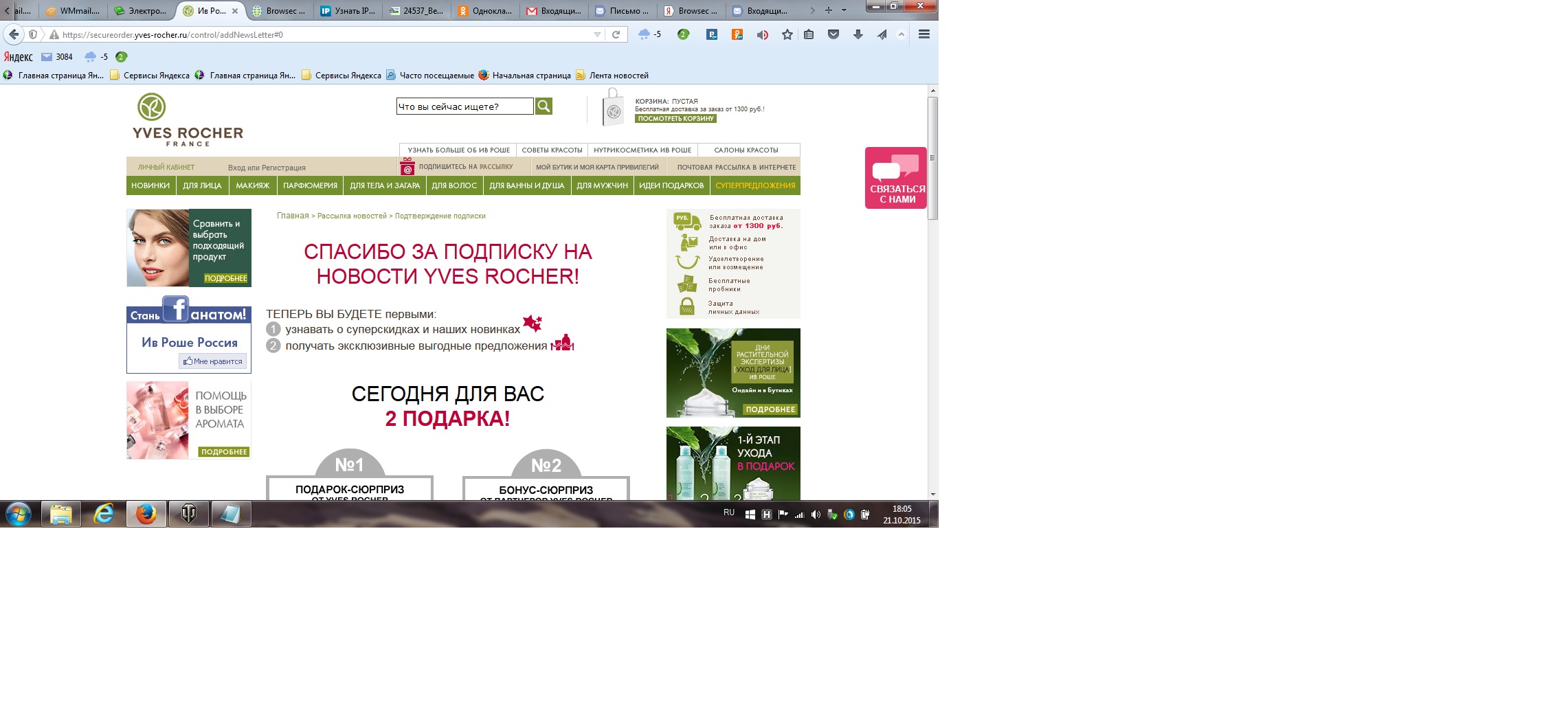Open Windows Explorer folder in the taskbar
Screen dimensions: 1568x724
tap(61, 514)
